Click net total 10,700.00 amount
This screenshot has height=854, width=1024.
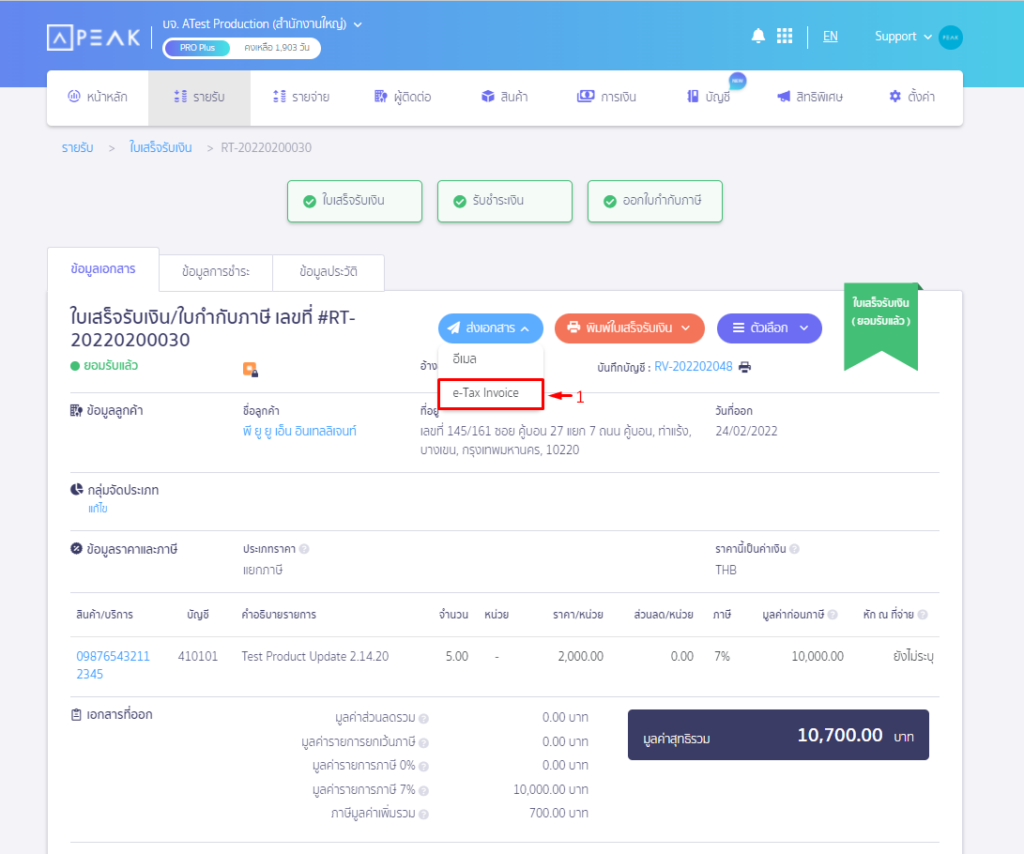(x=840, y=736)
